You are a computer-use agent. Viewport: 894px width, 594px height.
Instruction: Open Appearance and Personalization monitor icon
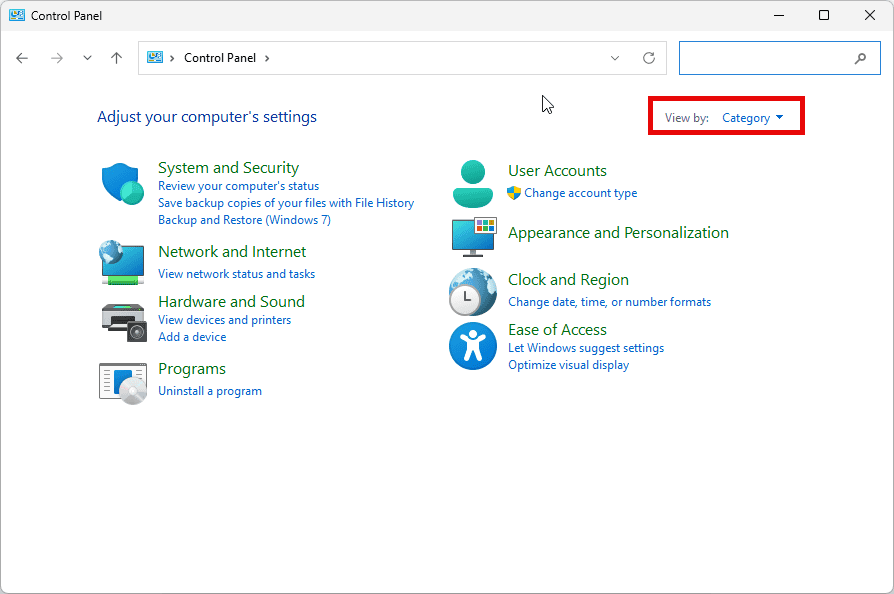point(473,237)
